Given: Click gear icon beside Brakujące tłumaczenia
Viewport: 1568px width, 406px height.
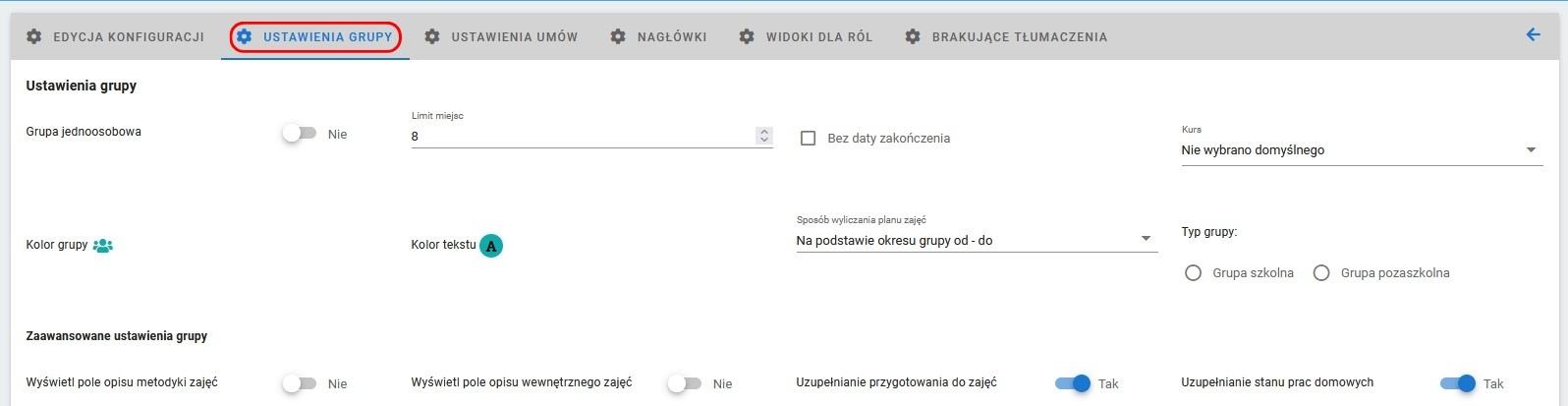Looking at the screenshot, I should pos(913,36).
